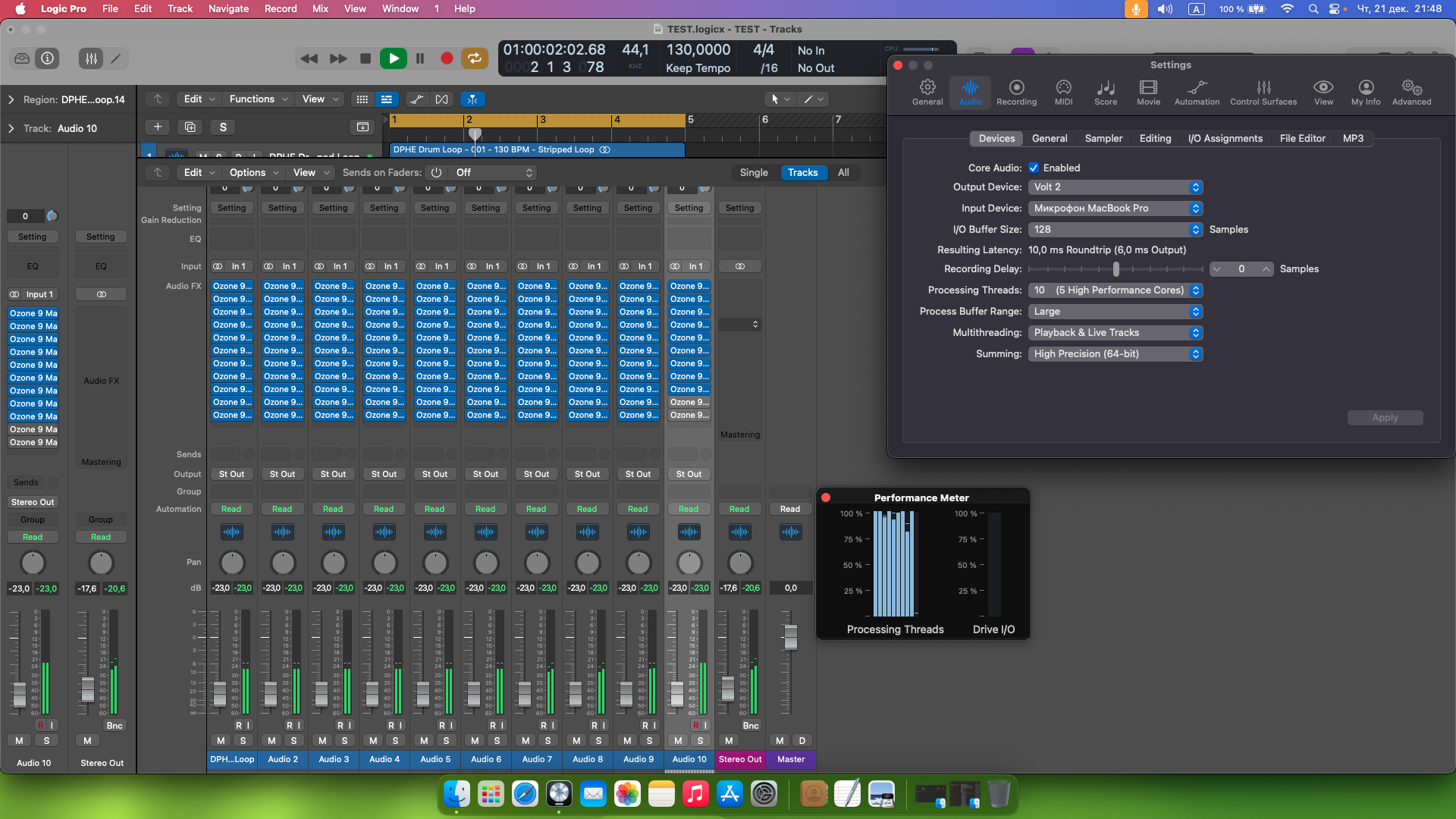The width and height of the screenshot is (1456, 819).
Task: Click the red Record button
Action: click(447, 58)
